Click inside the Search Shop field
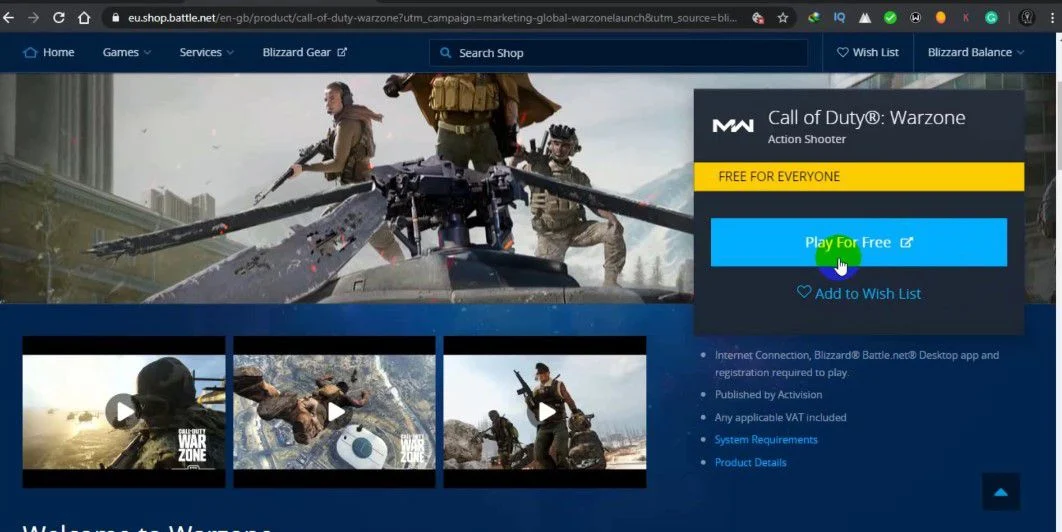The image size is (1062, 532). 618,53
